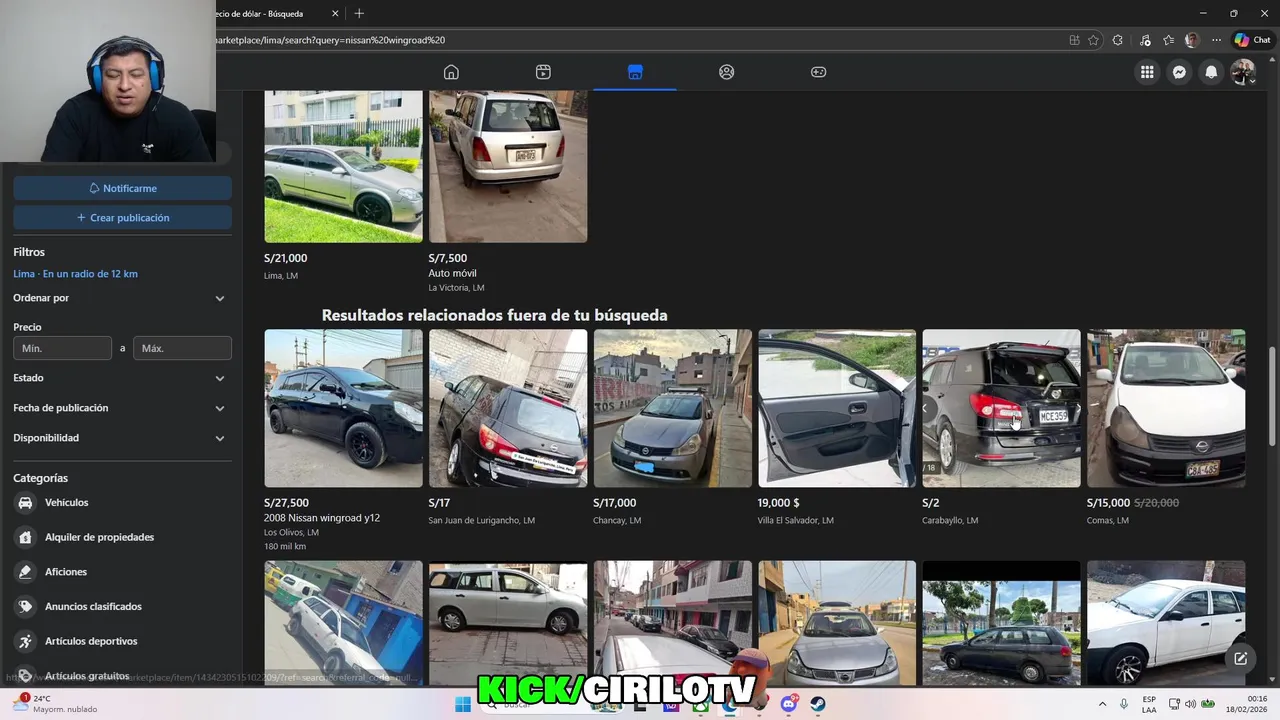
Task: Open the Villa El Salvador listing photo
Action: [837, 408]
